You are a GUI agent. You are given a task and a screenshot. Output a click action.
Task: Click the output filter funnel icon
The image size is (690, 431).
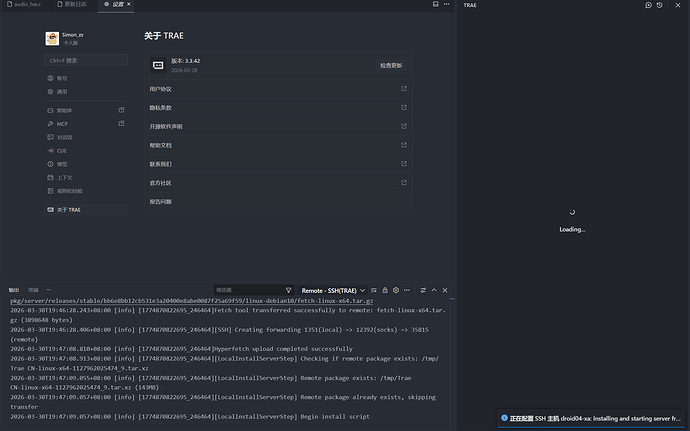point(289,290)
